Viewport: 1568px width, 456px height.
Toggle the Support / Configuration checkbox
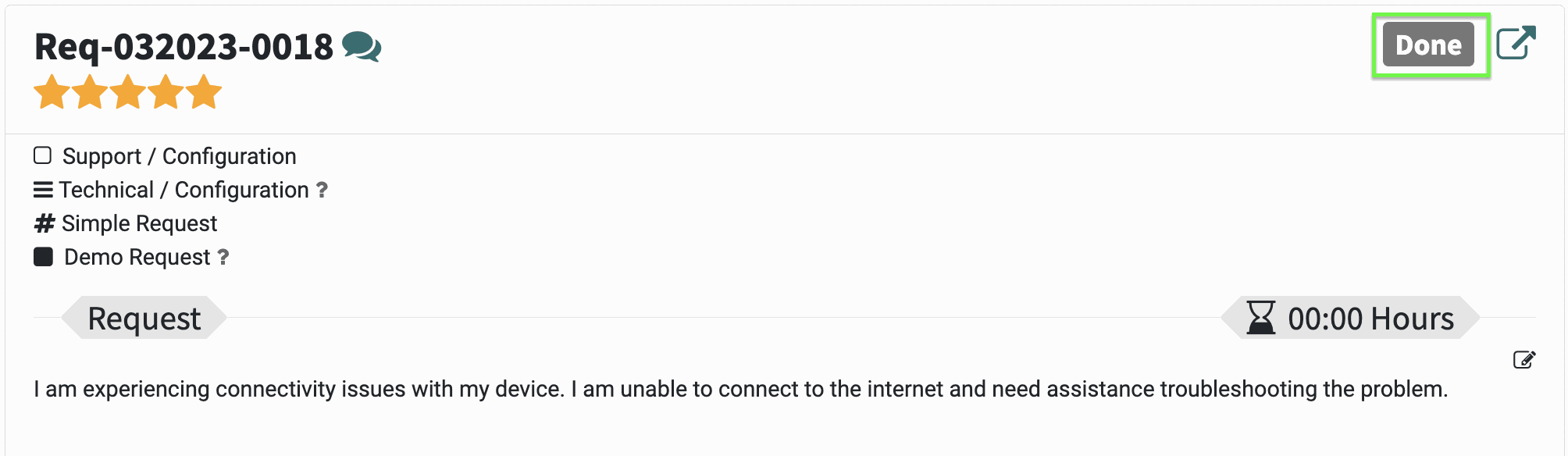[43, 155]
